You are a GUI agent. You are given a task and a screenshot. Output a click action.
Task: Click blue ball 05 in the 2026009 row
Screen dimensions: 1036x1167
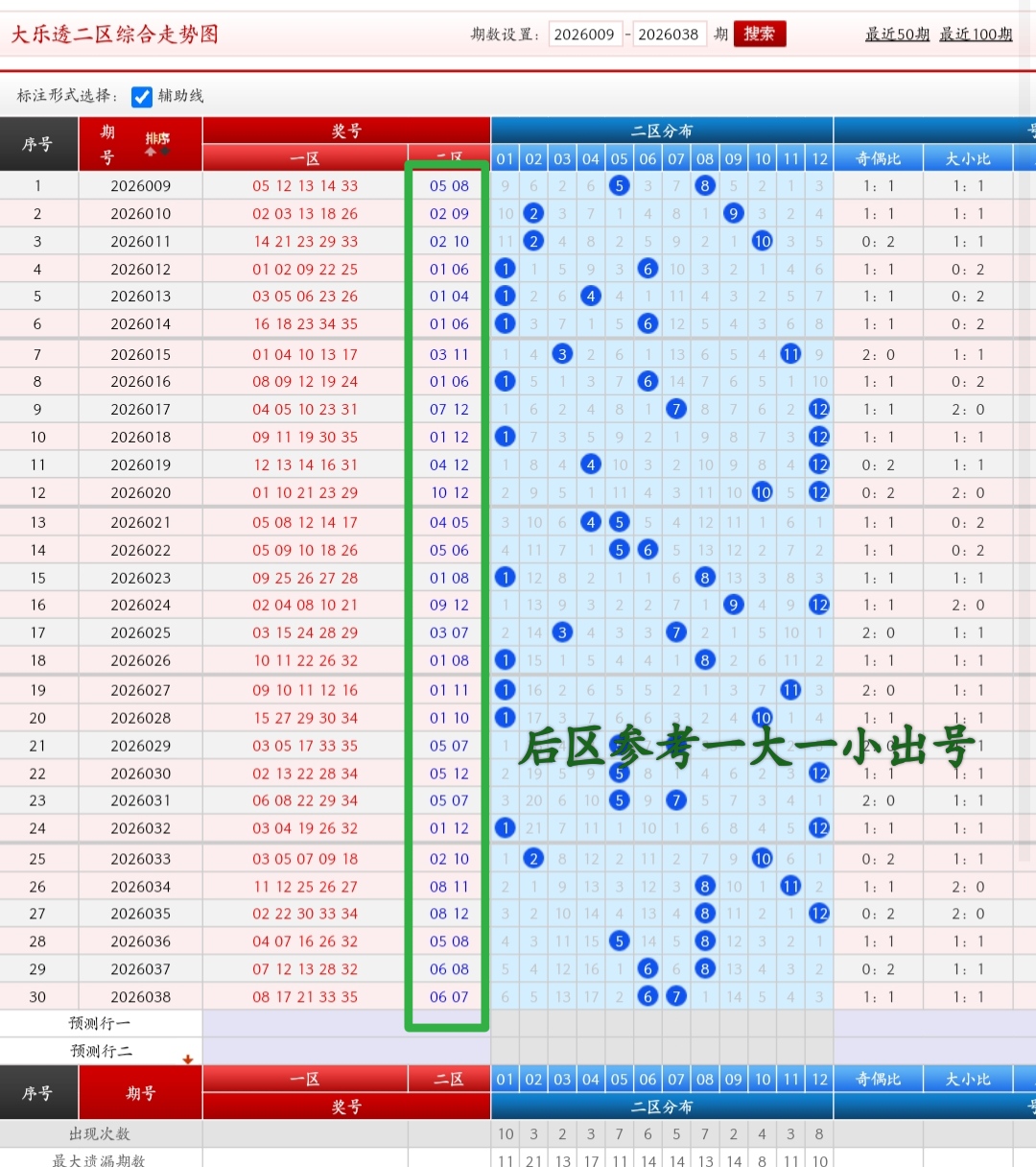click(620, 186)
